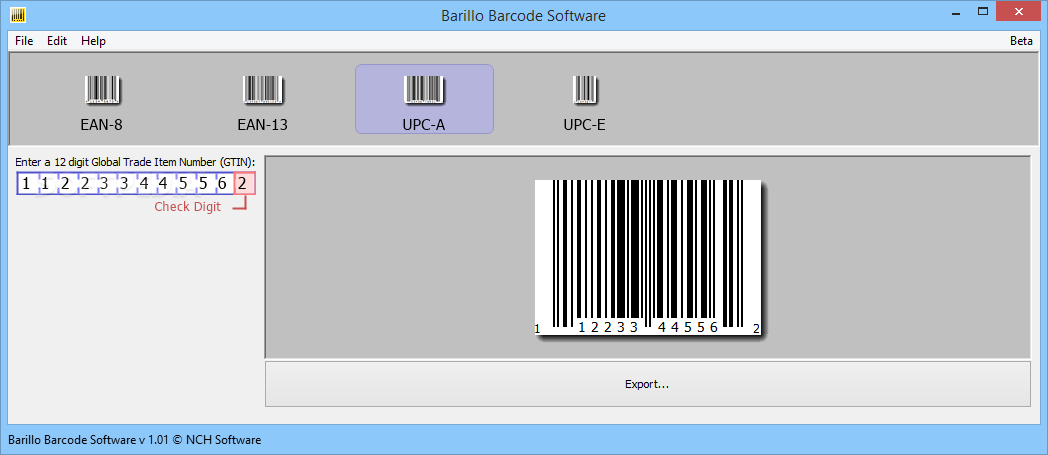Choose the EAN-13 barcode format
This screenshot has width=1048, height=455.
[x=263, y=100]
